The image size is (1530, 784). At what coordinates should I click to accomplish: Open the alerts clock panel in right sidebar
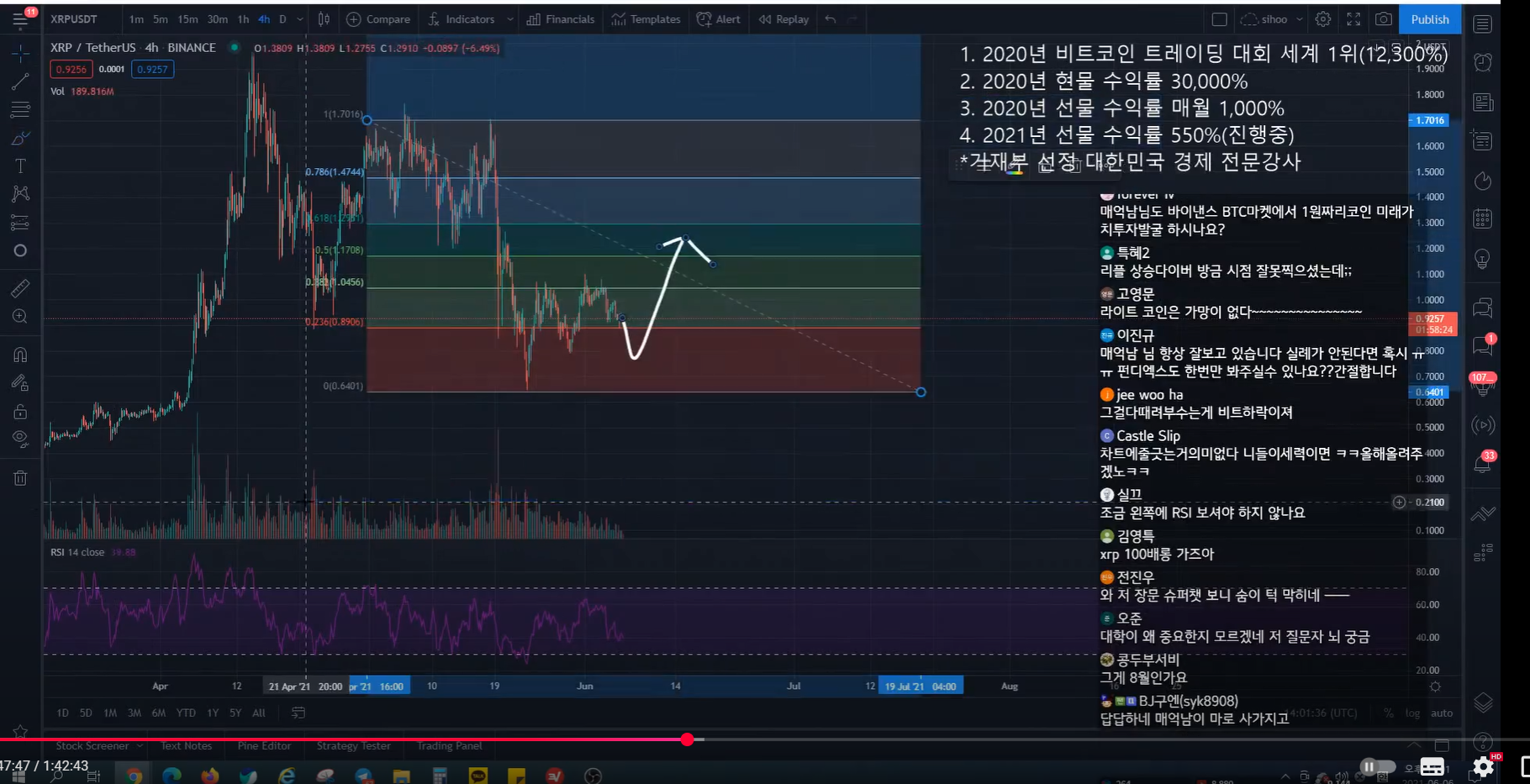point(1483,62)
